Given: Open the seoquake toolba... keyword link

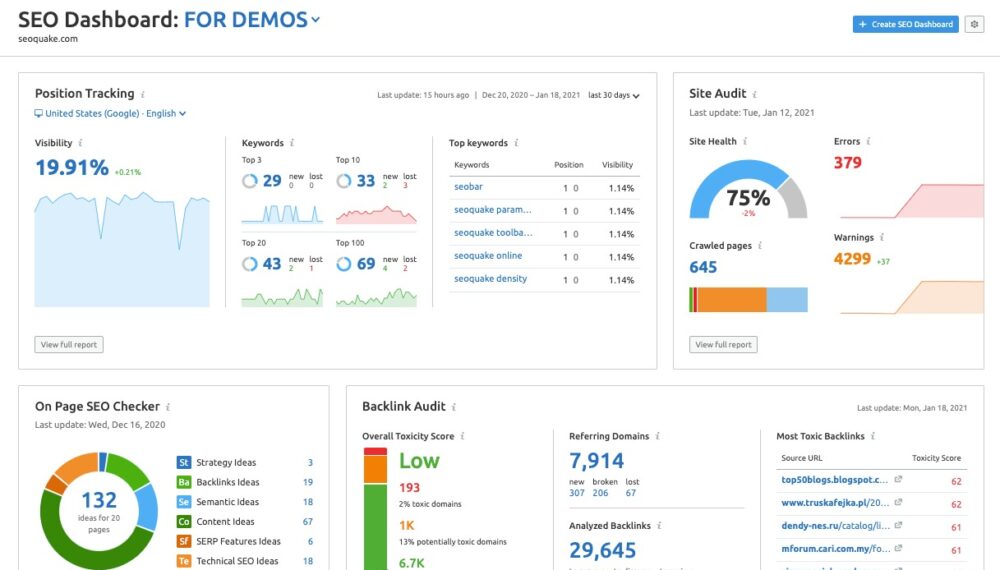Looking at the screenshot, I should pos(493,233).
